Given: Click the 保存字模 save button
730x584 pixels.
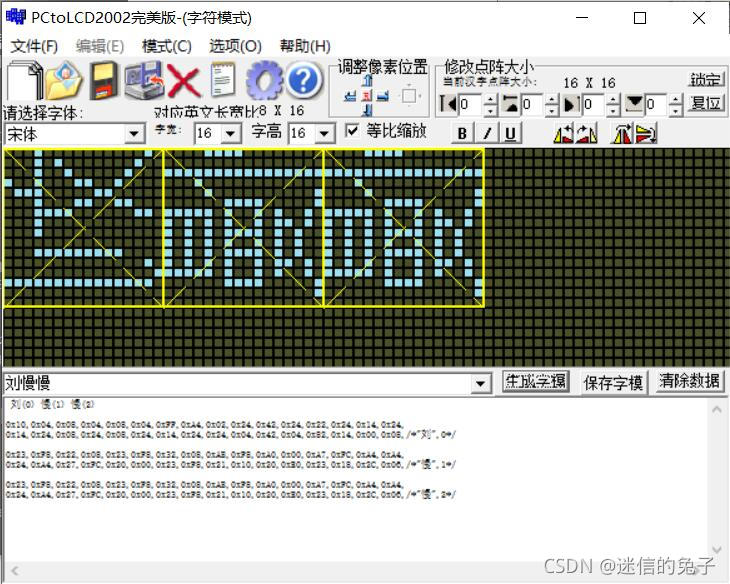Looking at the screenshot, I should click(613, 383).
